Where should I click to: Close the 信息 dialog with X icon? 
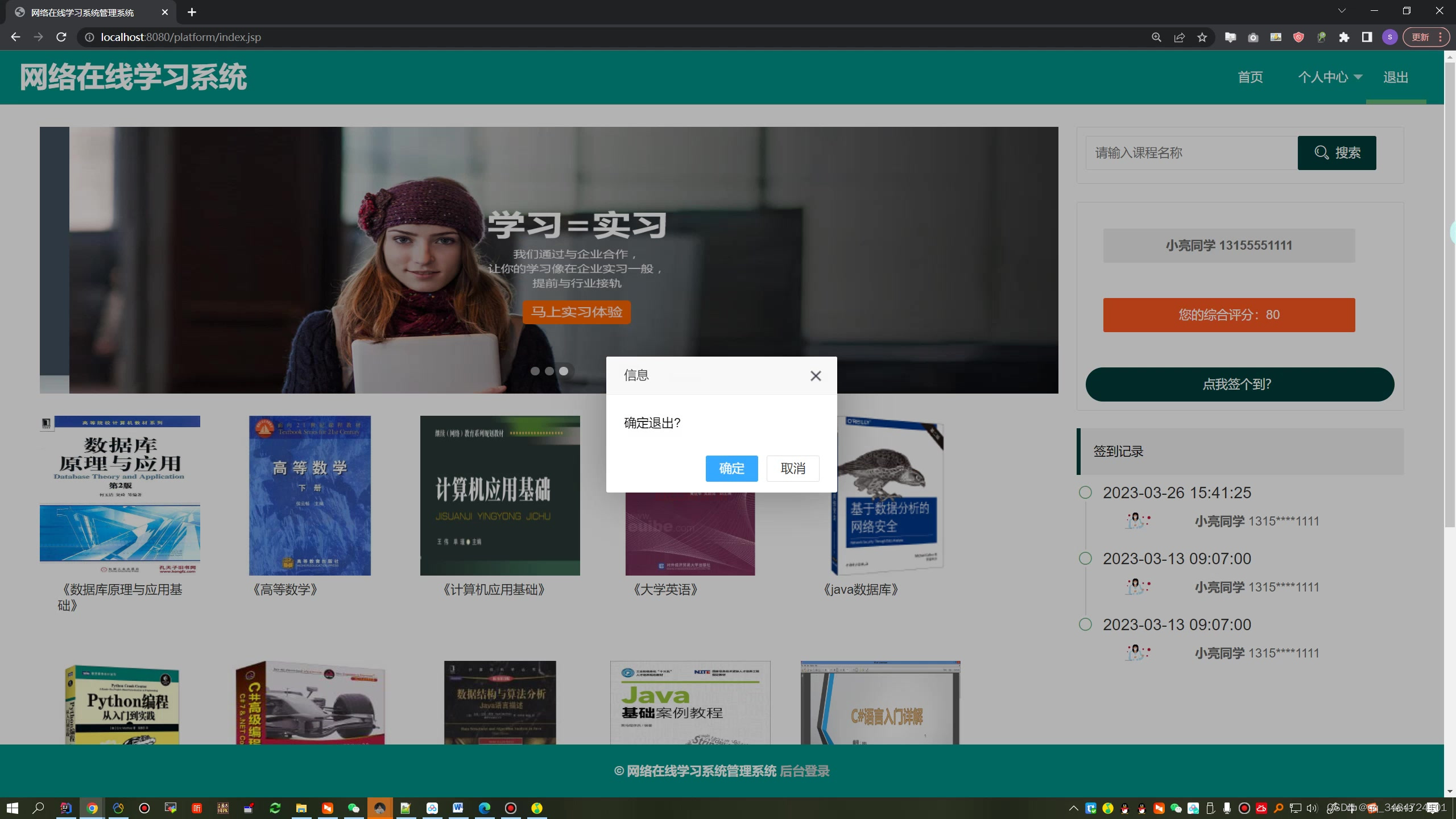click(816, 376)
